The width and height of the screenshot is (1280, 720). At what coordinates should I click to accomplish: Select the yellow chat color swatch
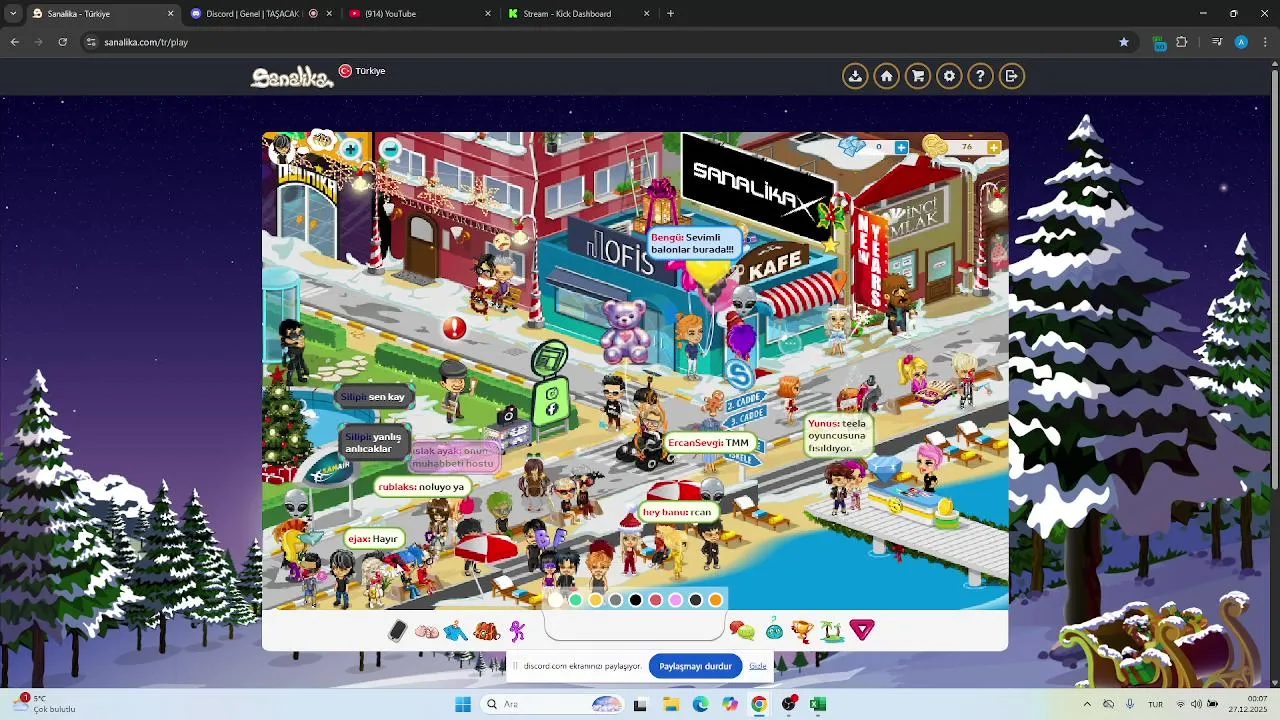pyautogui.click(x=596, y=600)
